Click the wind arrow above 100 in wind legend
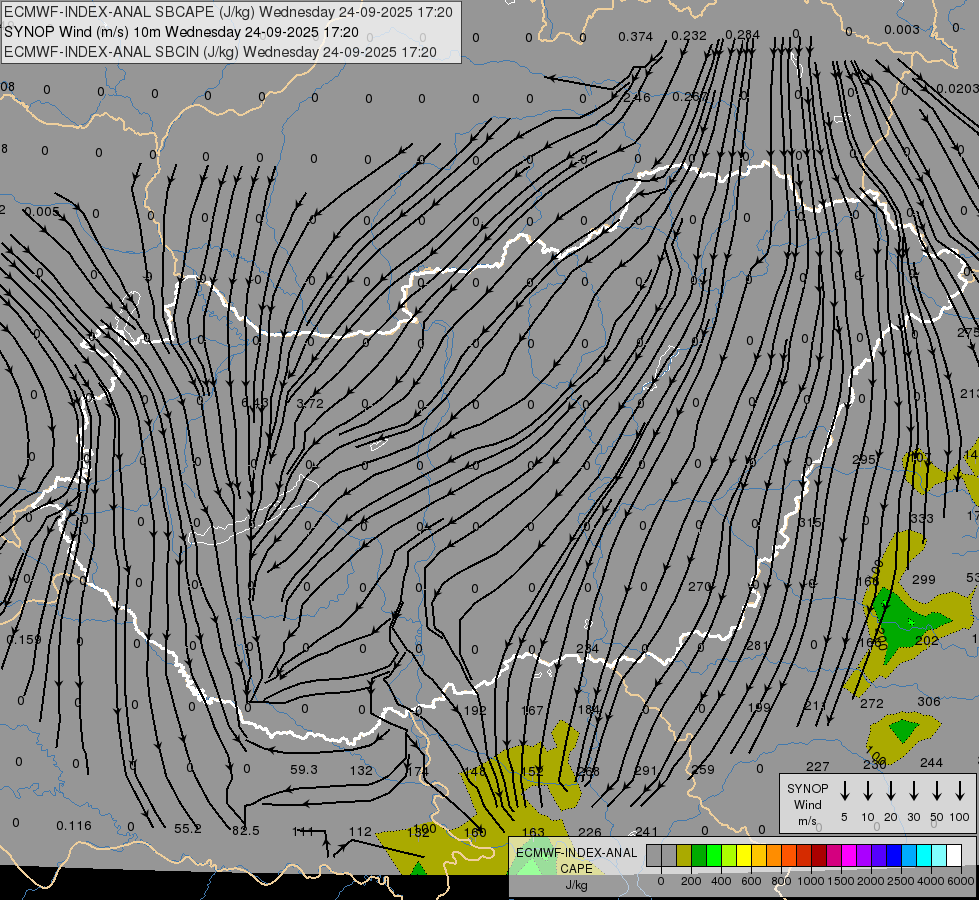 (x=960, y=790)
